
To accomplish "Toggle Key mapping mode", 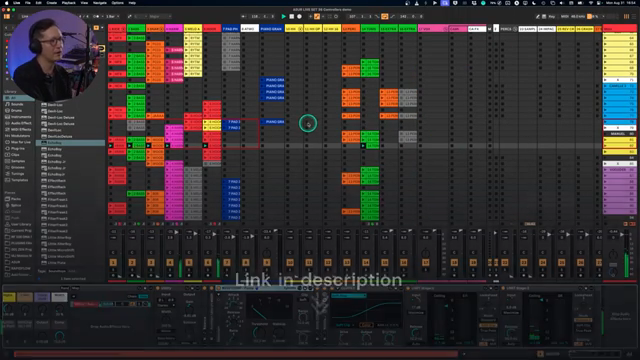I will [x=552, y=16].
